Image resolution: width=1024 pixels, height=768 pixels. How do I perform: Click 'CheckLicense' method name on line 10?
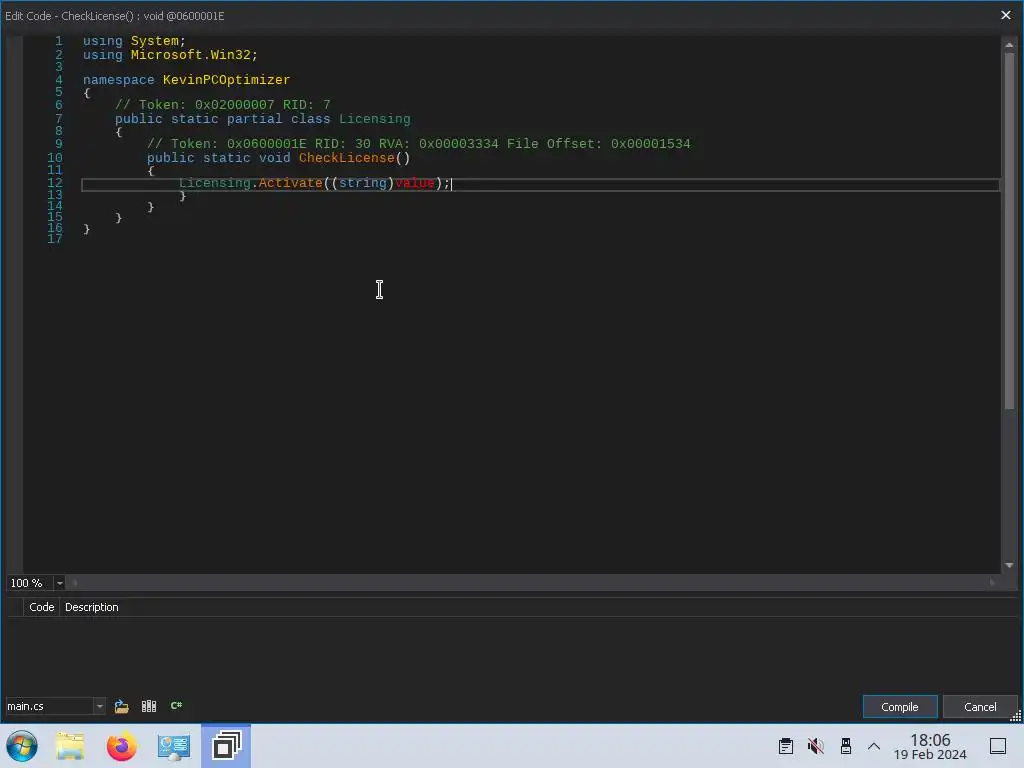click(x=347, y=158)
